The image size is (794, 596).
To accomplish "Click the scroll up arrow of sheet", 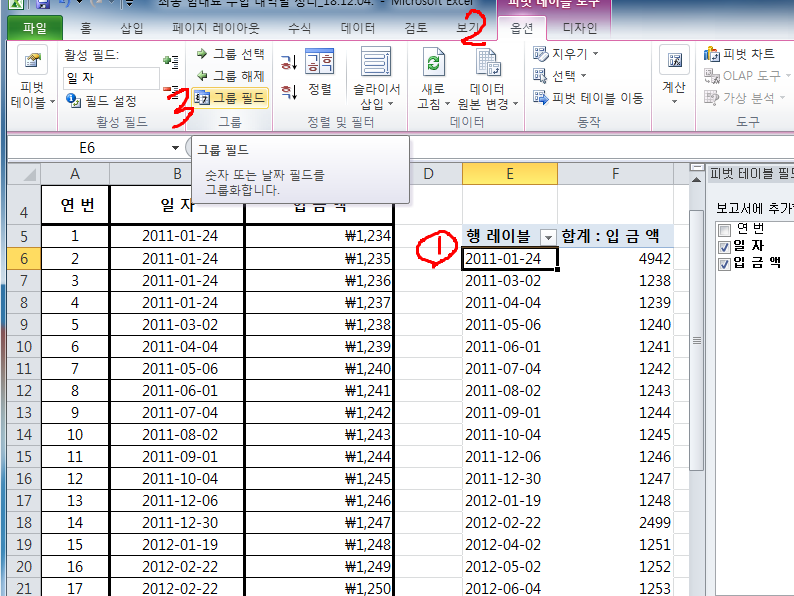I will [x=697, y=179].
